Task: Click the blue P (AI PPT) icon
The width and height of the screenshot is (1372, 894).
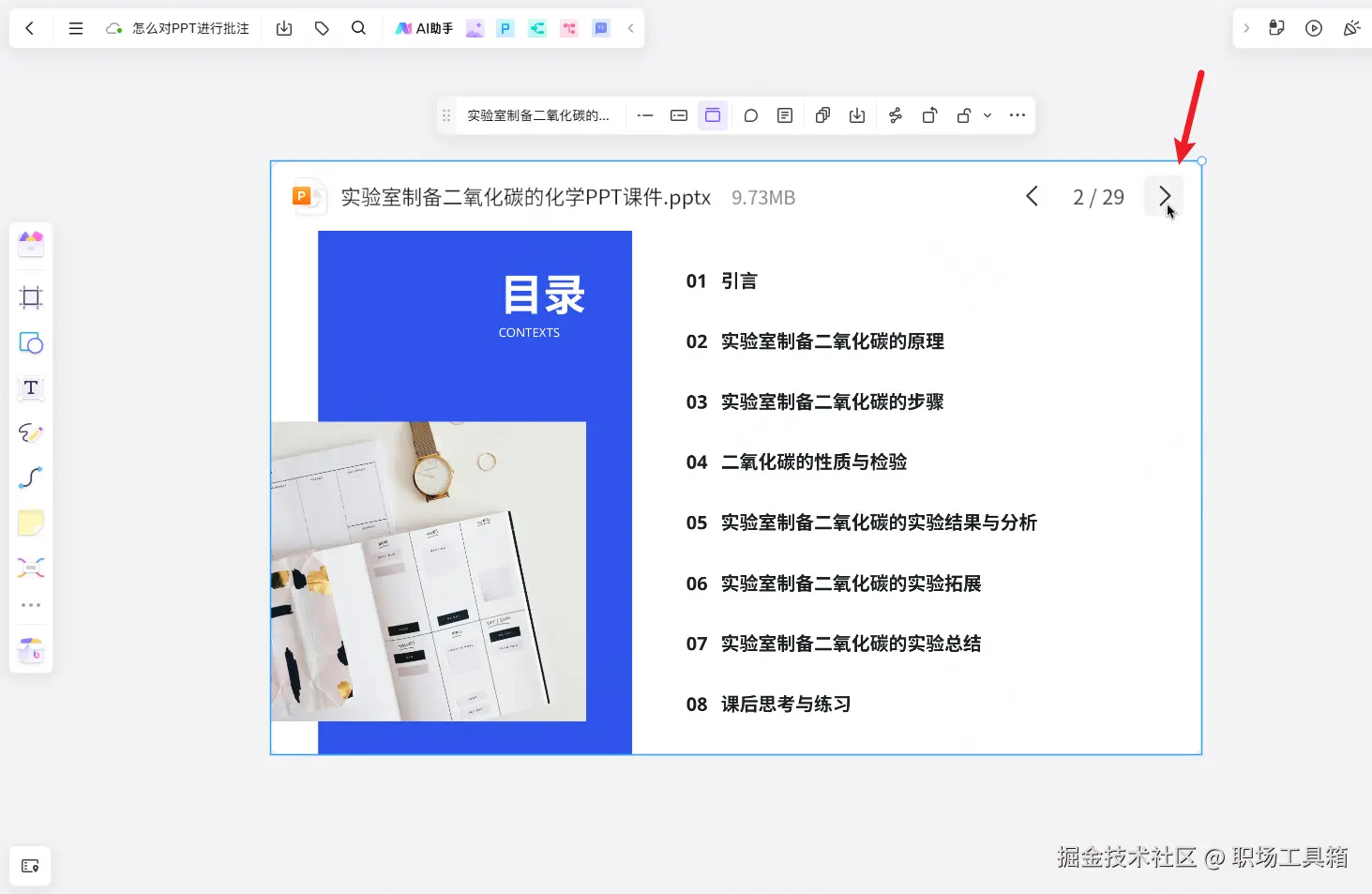Action: 505,28
